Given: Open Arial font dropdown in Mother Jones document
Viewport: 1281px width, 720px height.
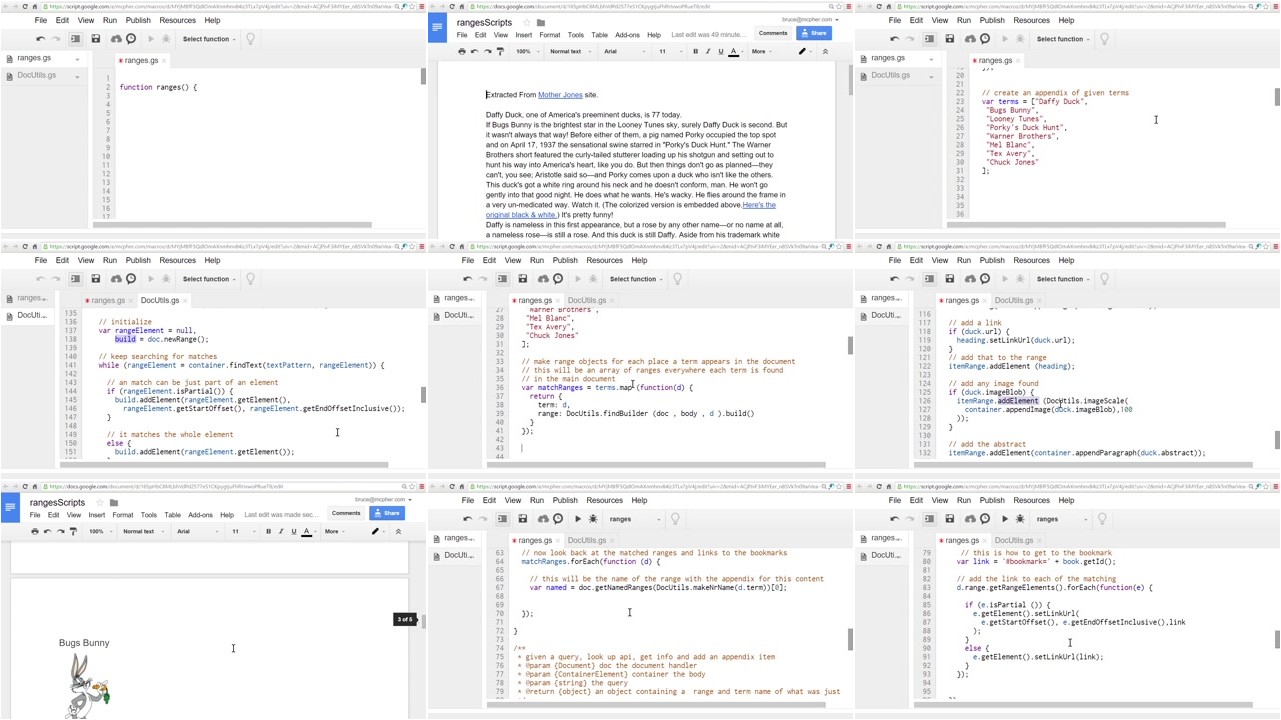Looking at the screenshot, I should click(625, 51).
